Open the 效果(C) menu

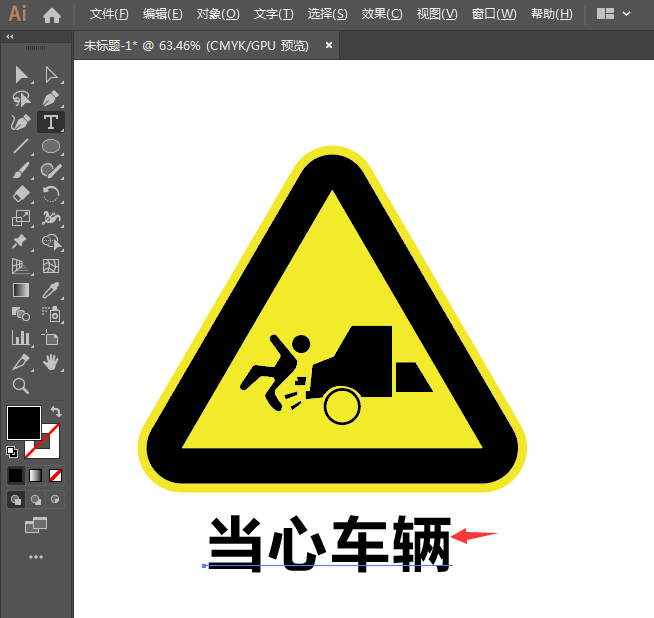[x=382, y=14]
